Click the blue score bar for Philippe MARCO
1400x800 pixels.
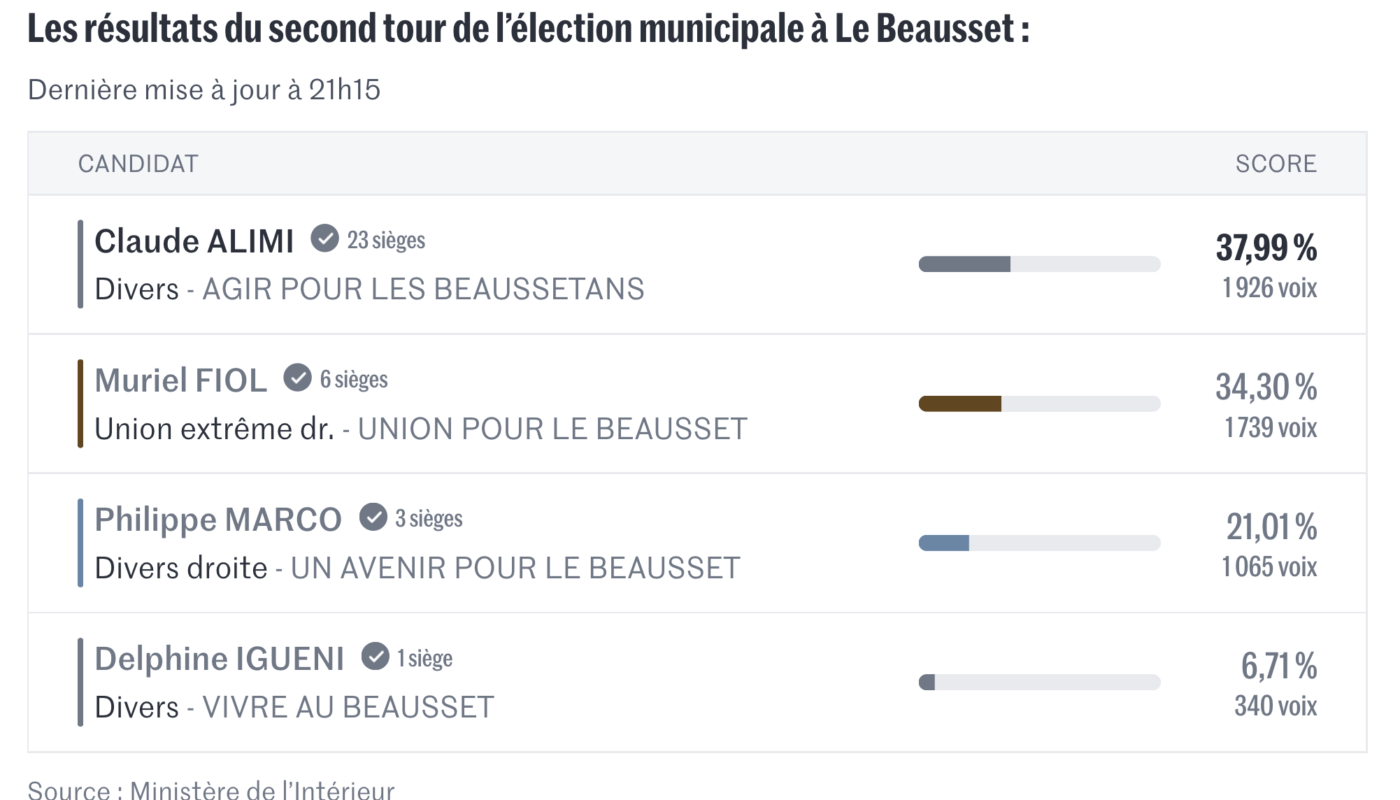944,543
